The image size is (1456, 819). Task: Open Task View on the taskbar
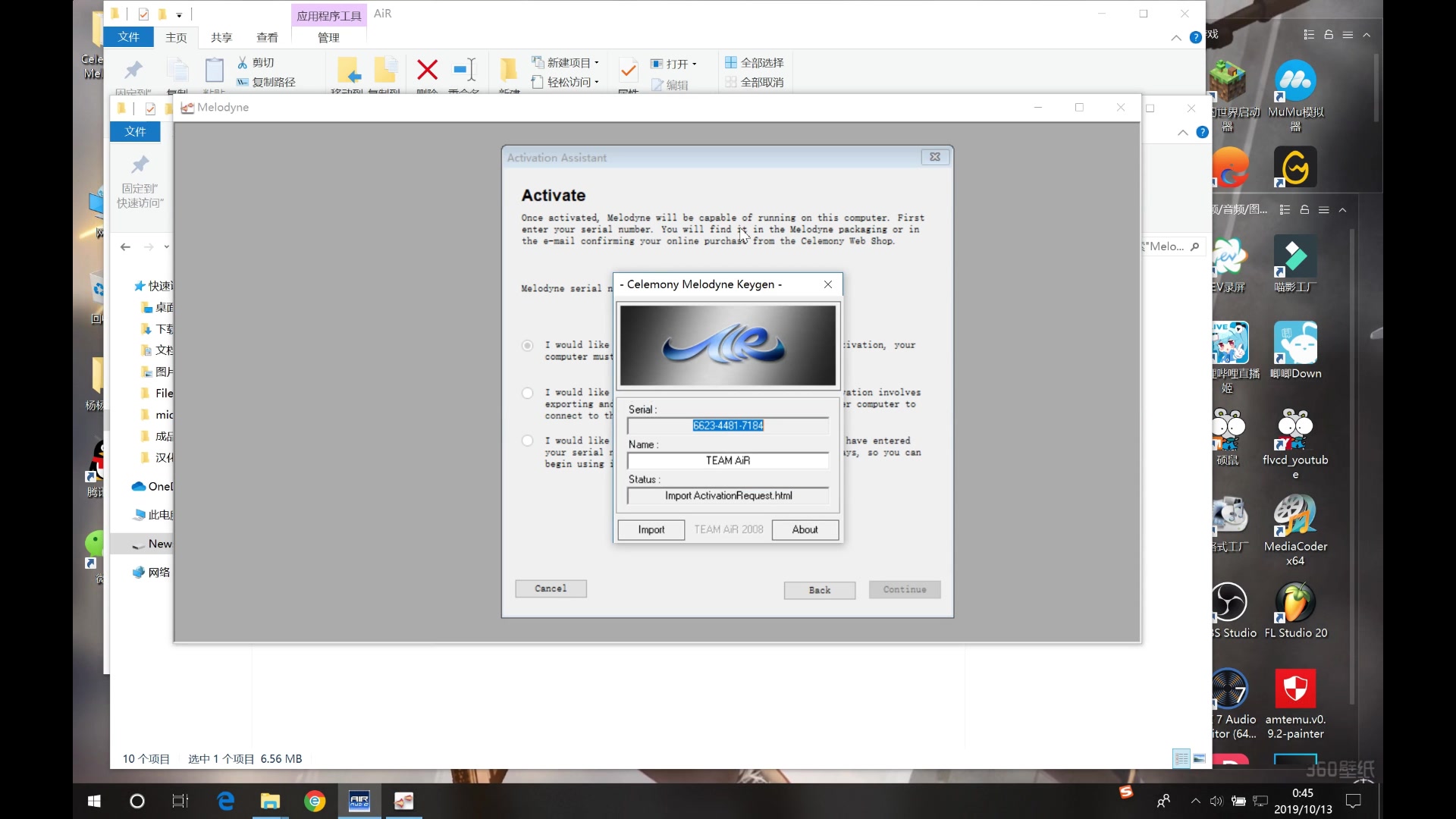pos(180,801)
